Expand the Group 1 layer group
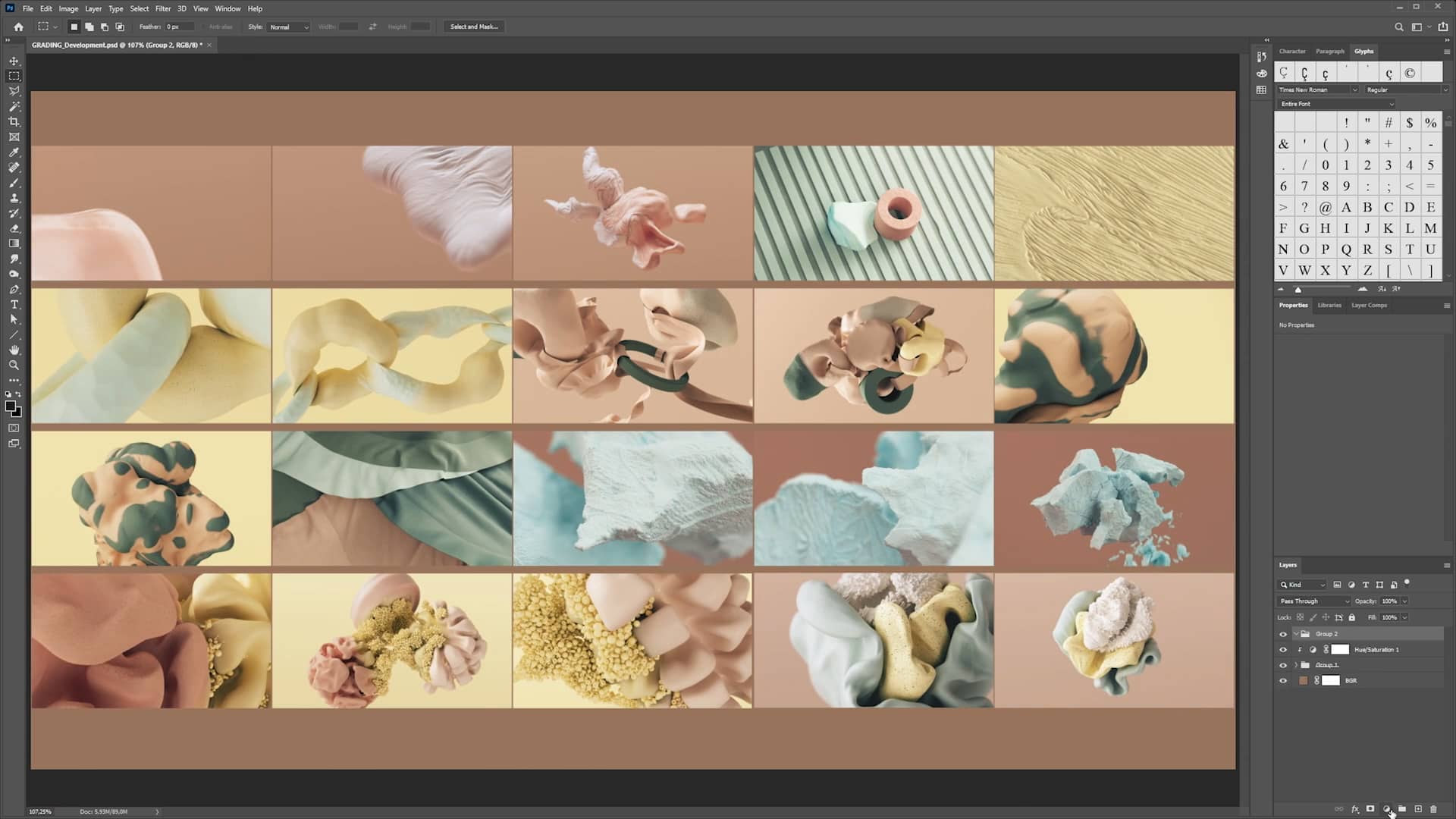This screenshot has height=819, width=1456. pyautogui.click(x=1296, y=665)
